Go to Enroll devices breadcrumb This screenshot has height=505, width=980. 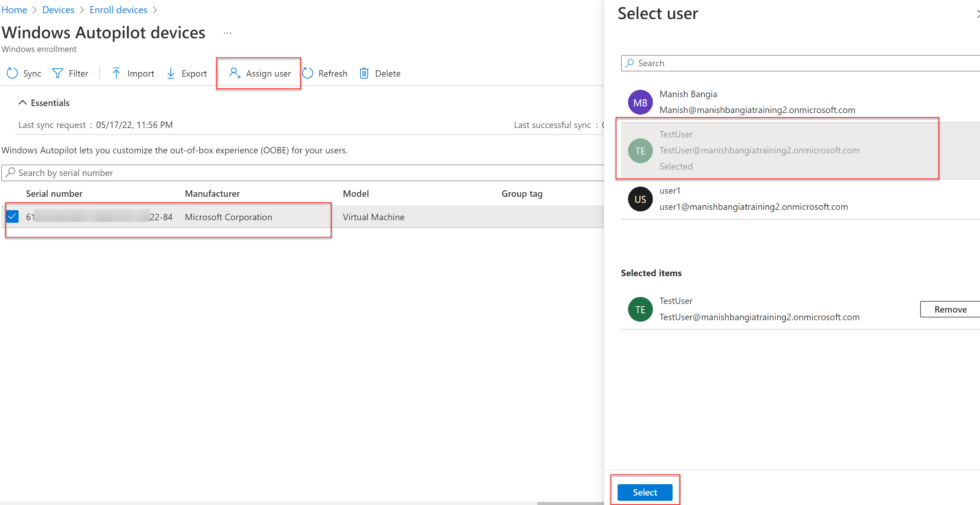[119, 10]
